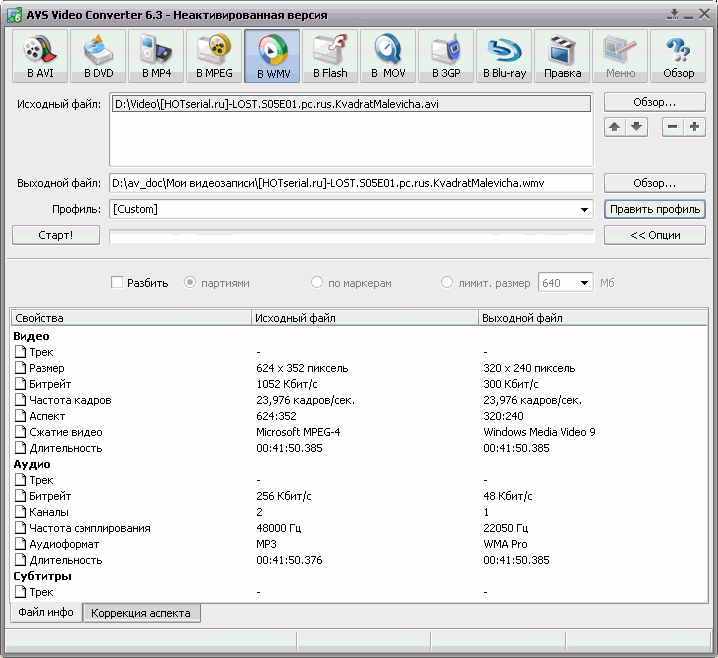Select the Сжатие видео property row
Screen dimensions: 718x658
tap(359, 432)
